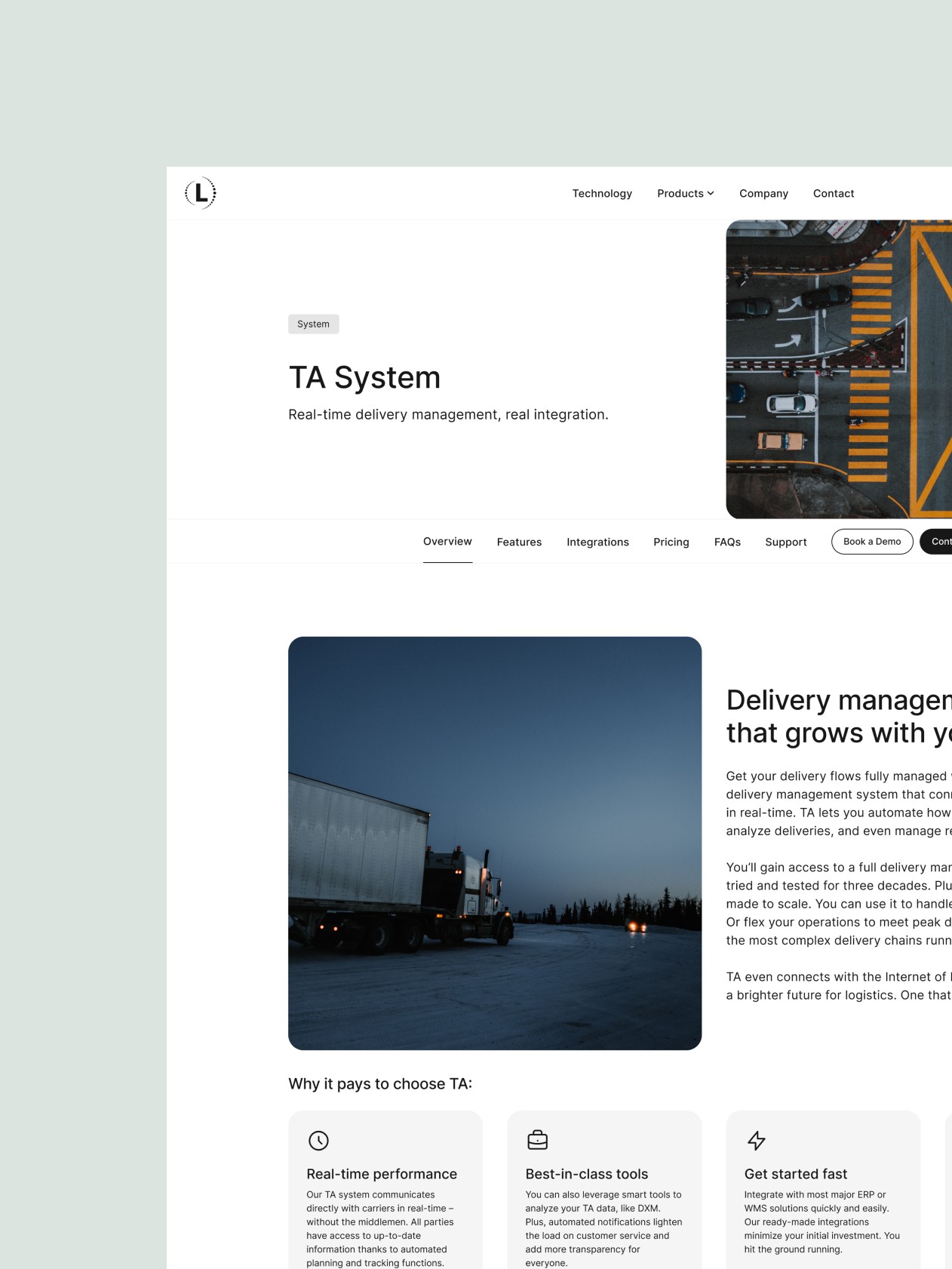952x1269 pixels.
Task: Click the aerial road intersection image
Action: coord(839,369)
